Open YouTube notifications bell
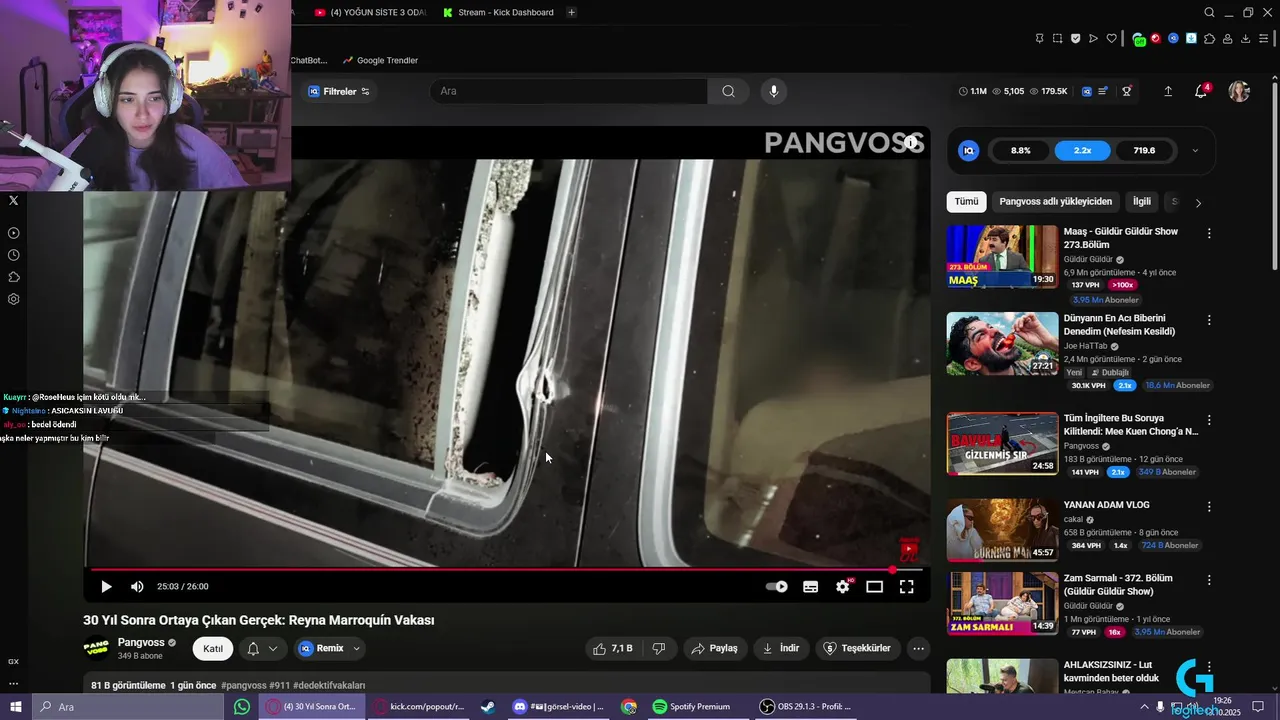The height and width of the screenshot is (720, 1280). click(1201, 91)
